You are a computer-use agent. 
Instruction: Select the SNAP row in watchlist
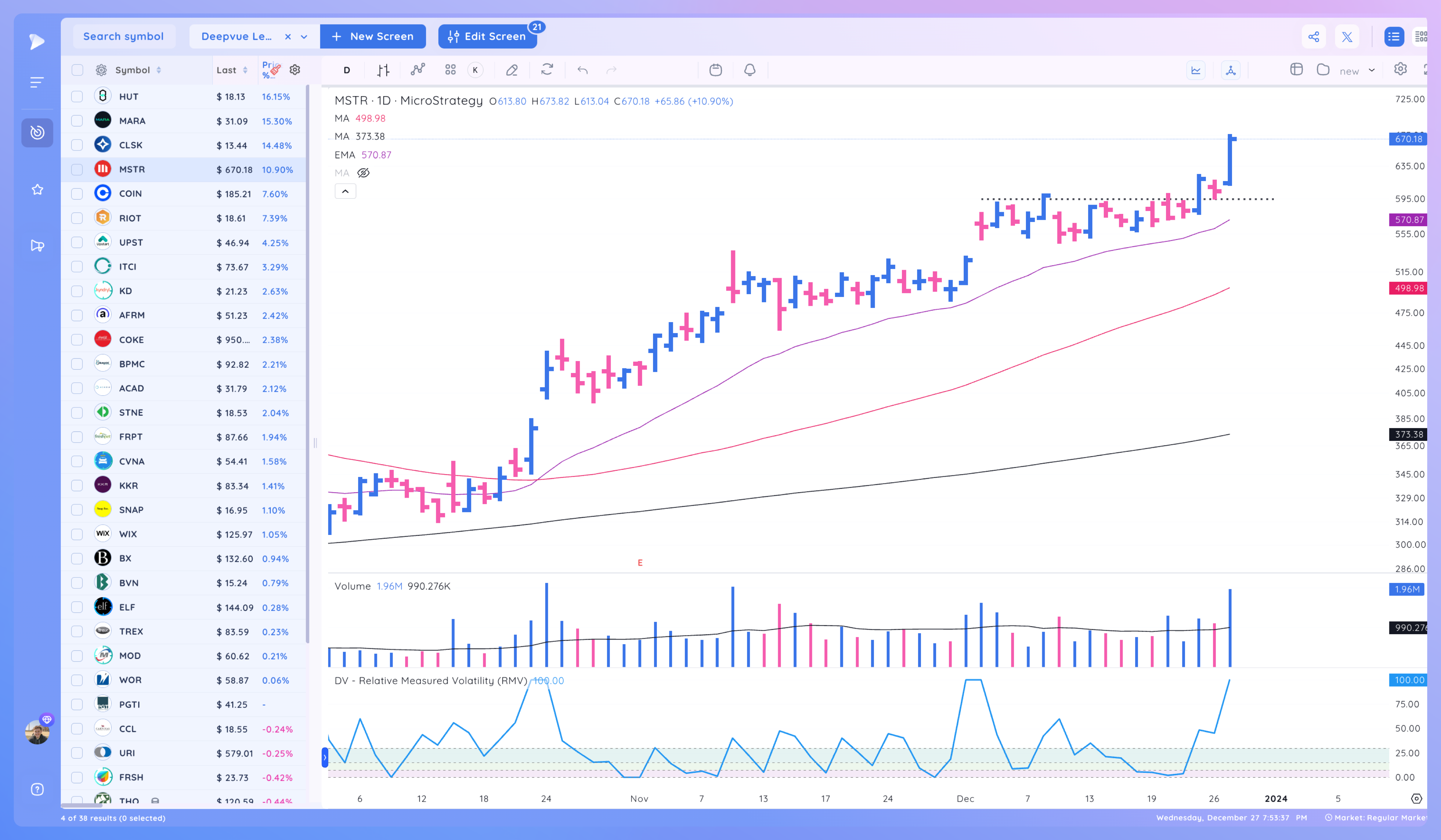[183, 510]
